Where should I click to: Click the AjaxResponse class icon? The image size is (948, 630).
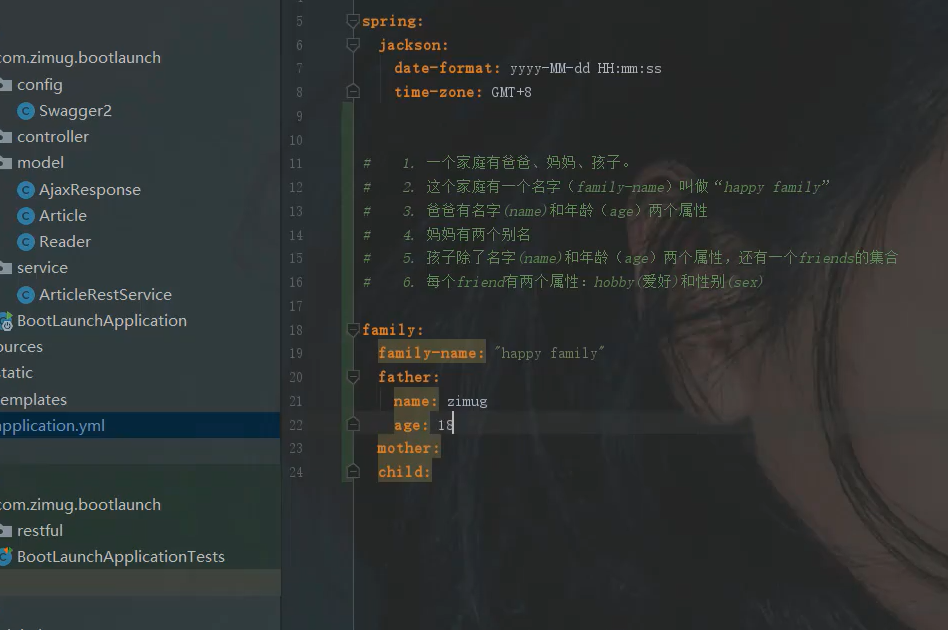pos(25,190)
